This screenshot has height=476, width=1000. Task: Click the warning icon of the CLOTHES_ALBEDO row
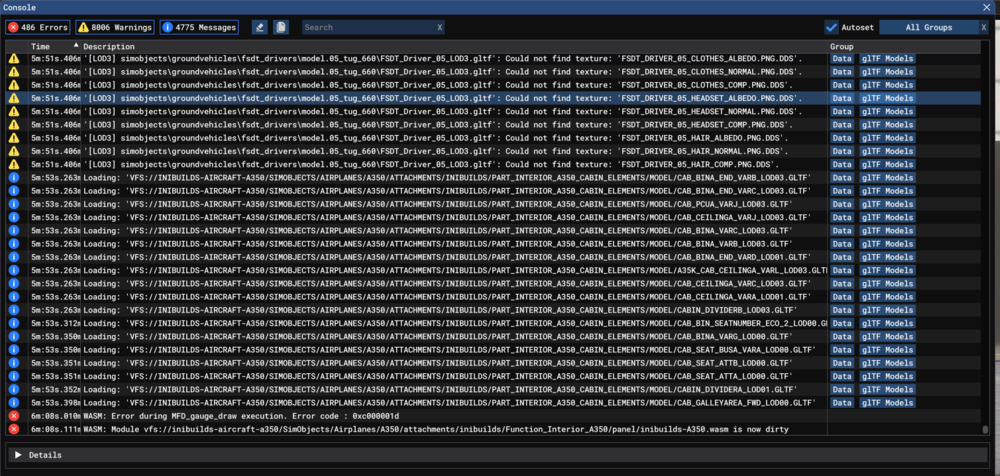click(x=14, y=59)
